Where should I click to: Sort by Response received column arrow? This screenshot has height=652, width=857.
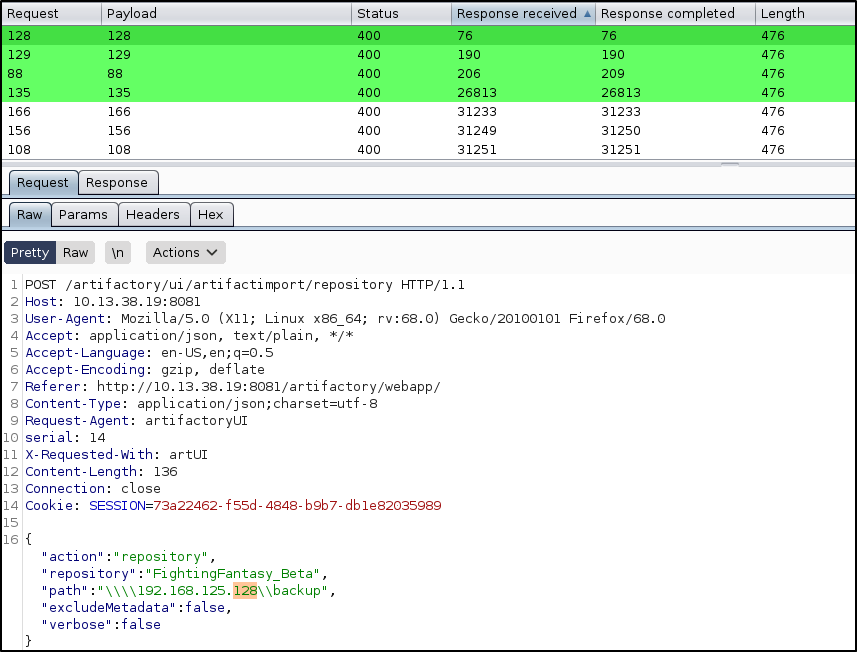click(587, 14)
